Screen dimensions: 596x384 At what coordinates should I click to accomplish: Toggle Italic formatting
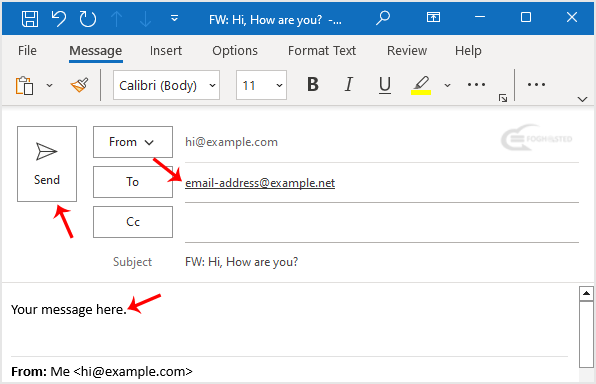349,84
